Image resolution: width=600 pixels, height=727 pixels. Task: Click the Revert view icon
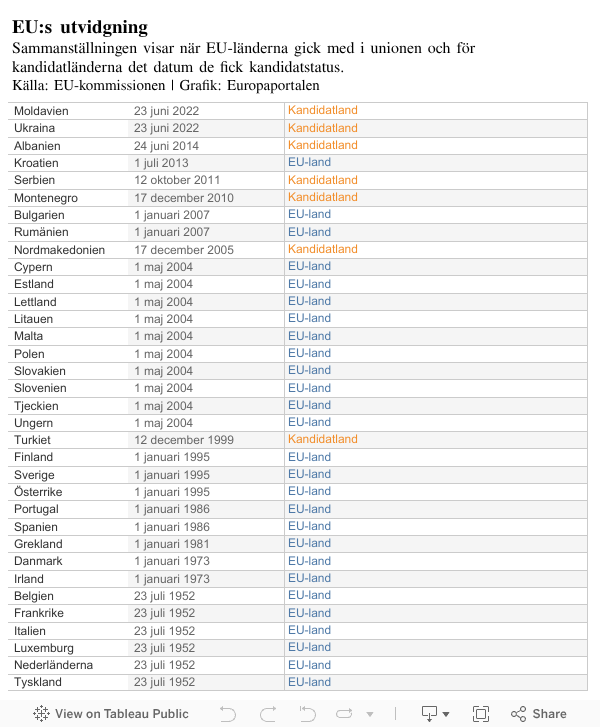tap(307, 714)
